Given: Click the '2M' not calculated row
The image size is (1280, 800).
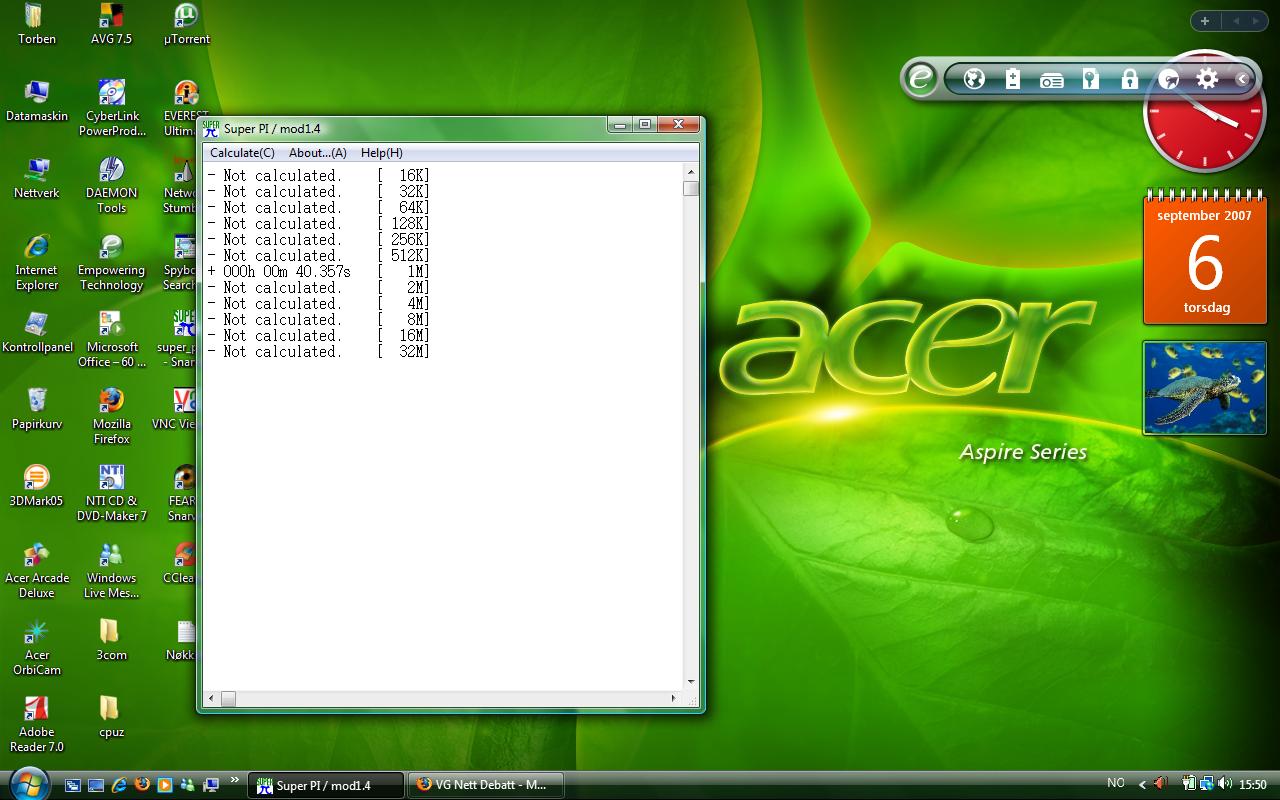Looking at the screenshot, I should [x=319, y=288].
